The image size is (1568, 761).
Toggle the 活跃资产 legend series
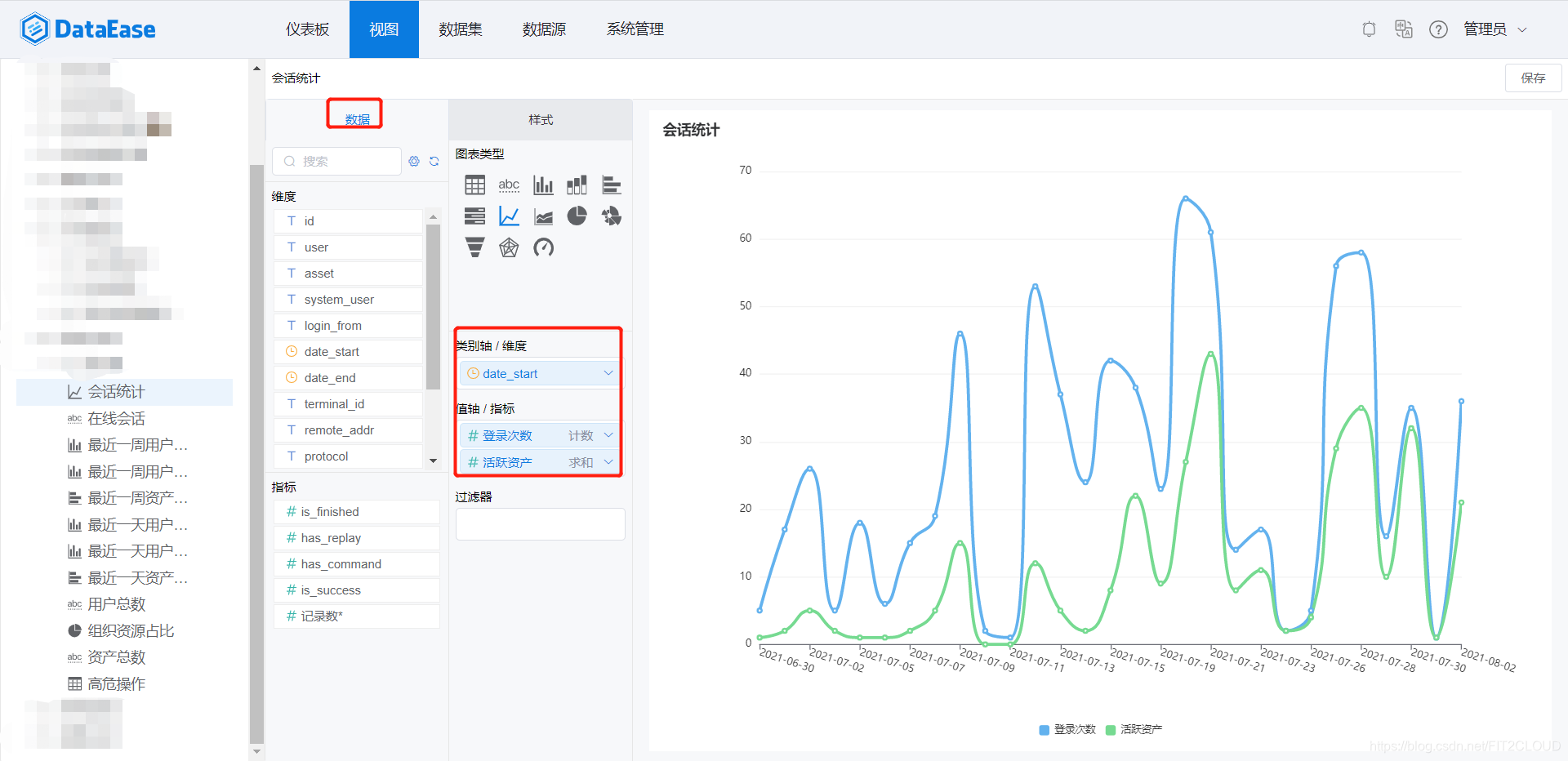(x=1134, y=730)
